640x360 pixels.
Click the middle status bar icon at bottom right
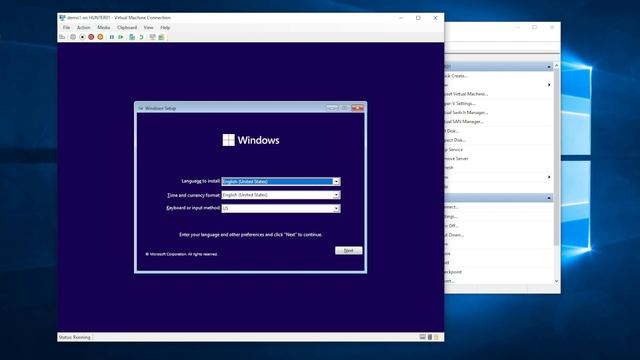point(430,337)
